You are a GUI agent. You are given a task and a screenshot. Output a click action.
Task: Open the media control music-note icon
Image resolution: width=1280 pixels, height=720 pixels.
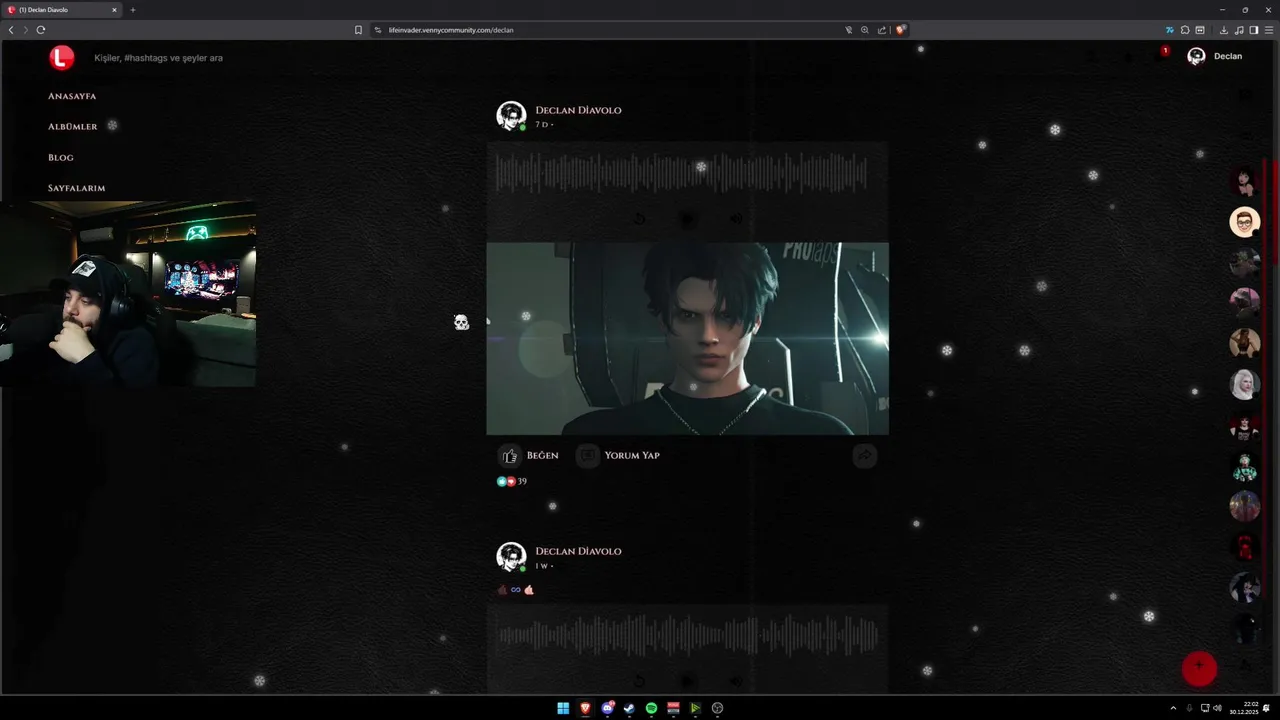tap(1239, 30)
